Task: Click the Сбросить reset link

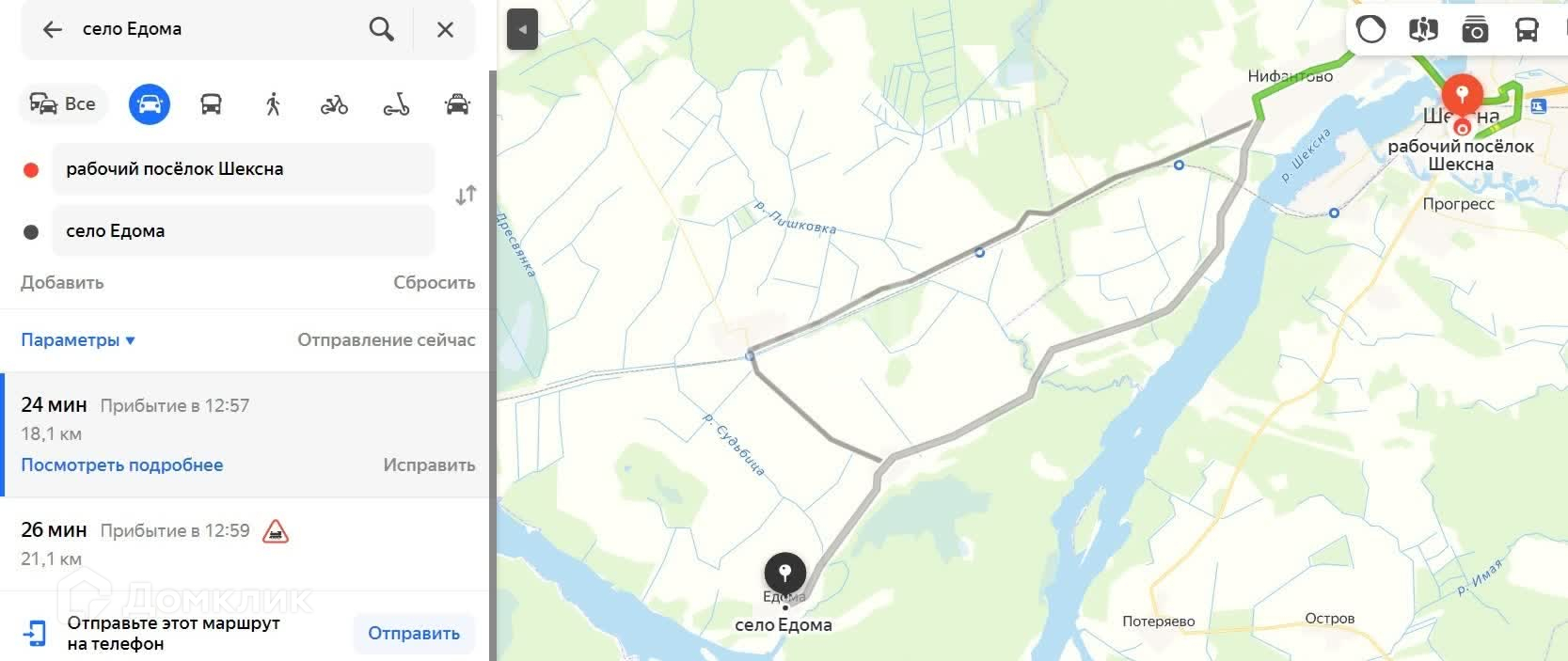Action: tap(435, 282)
